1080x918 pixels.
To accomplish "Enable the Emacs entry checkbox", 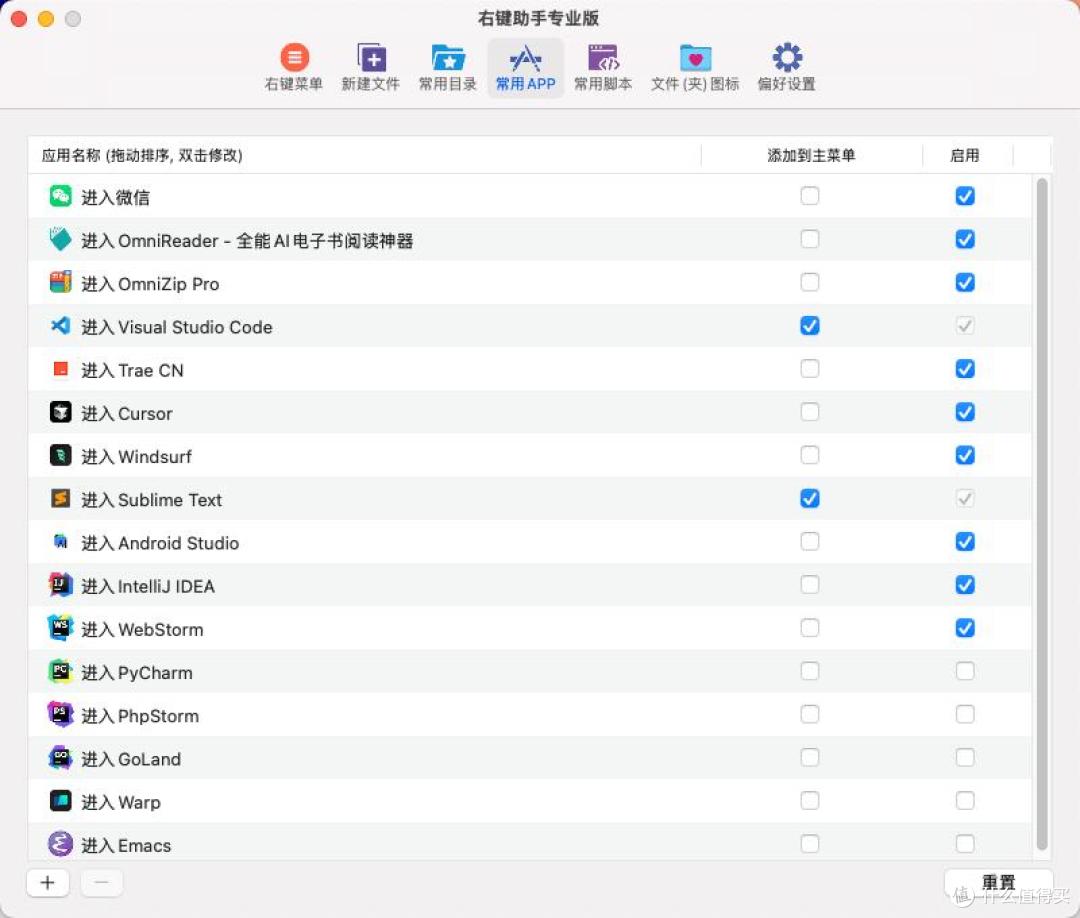I will (965, 844).
